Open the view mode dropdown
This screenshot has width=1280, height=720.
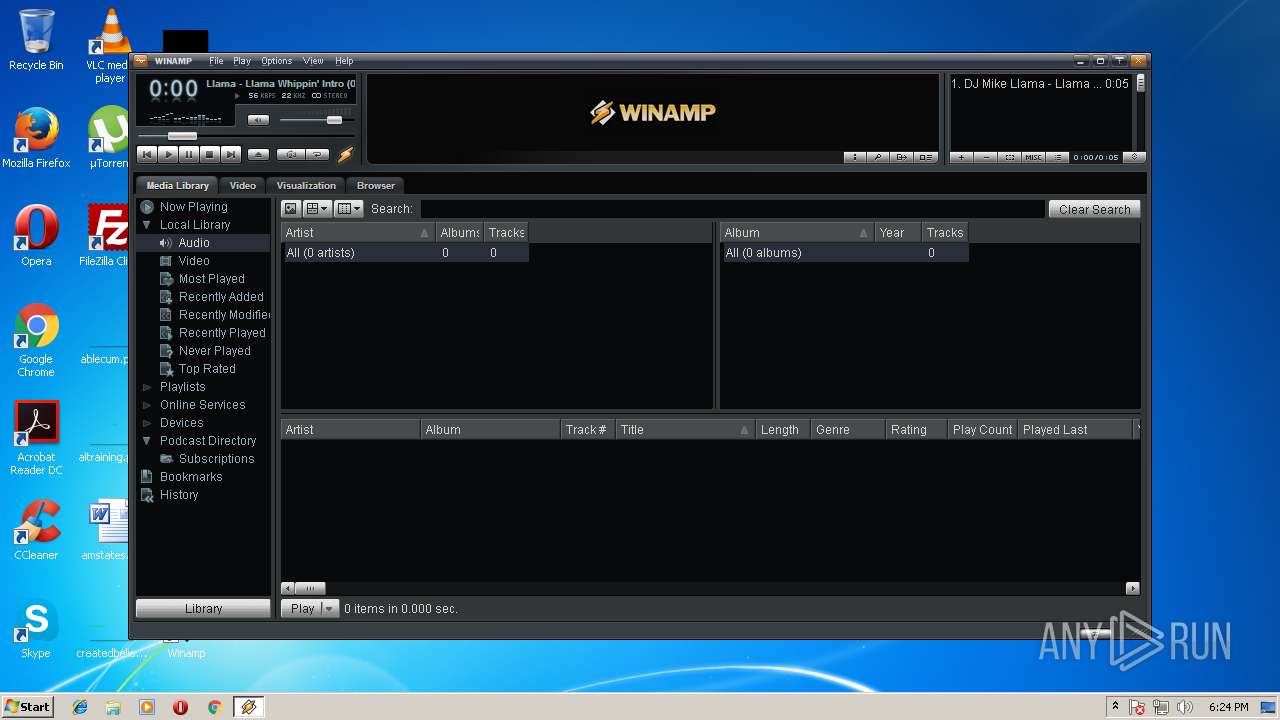[x=317, y=209]
